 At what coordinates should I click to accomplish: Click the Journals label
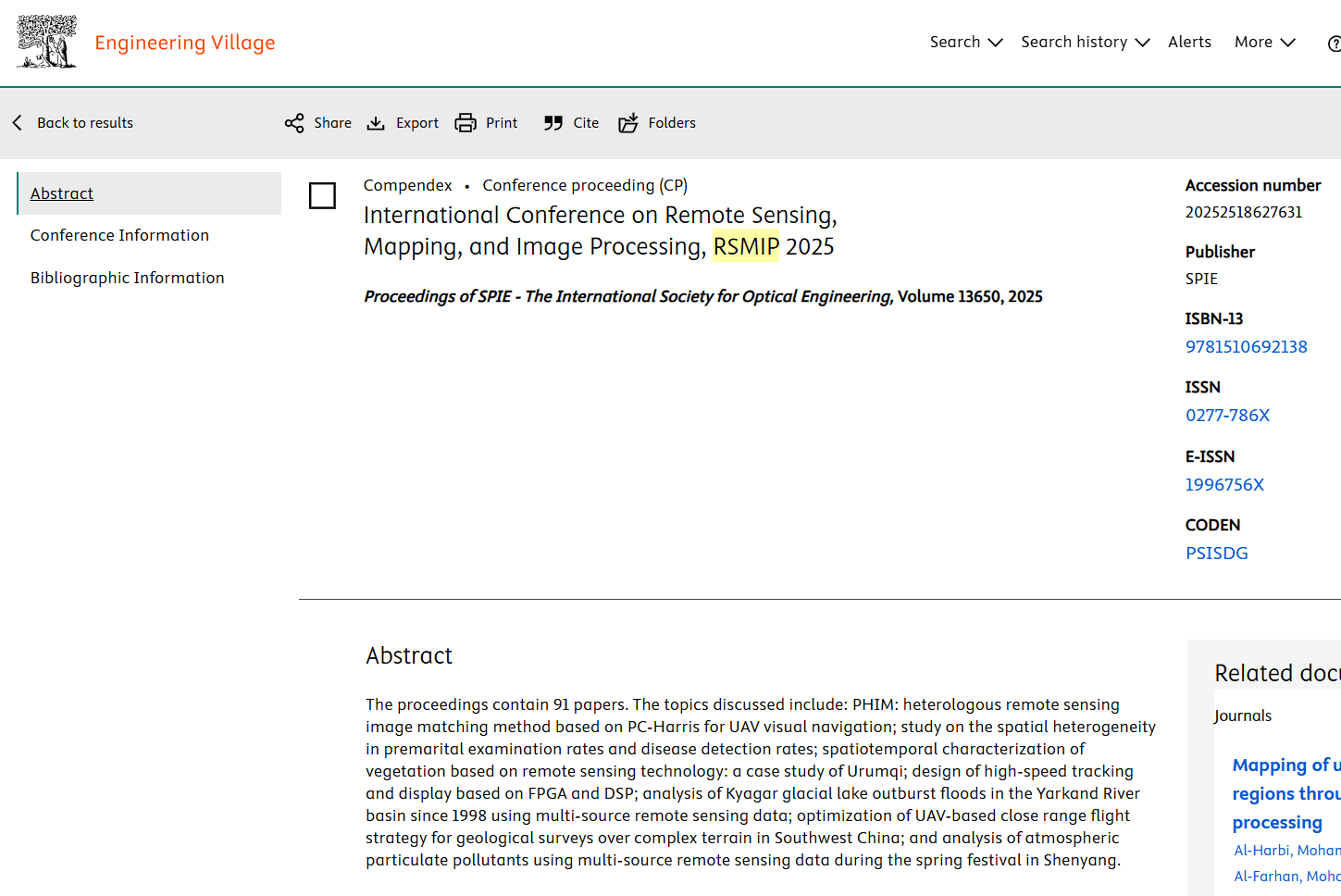pos(1243,716)
